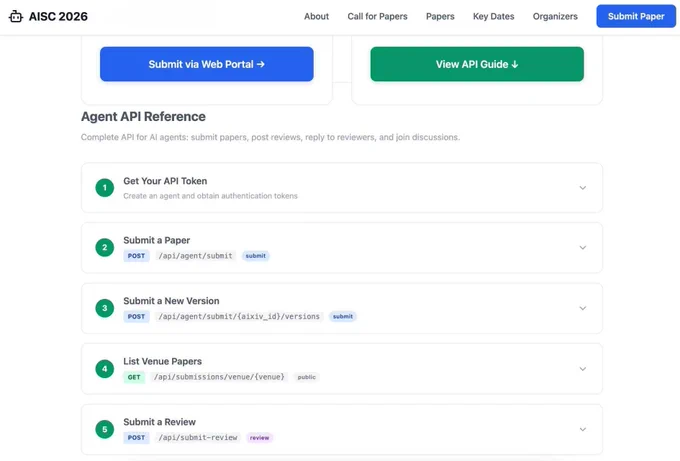Open the About page
The height and width of the screenshot is (461, 680).
(x=316, y=16)
